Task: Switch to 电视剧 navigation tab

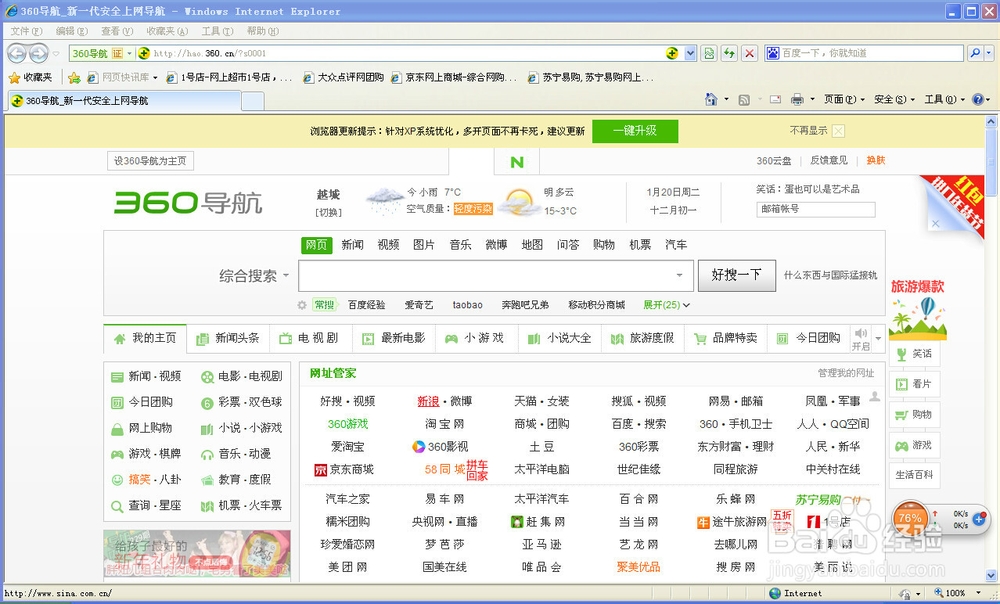Action: (x=311, y=339)
